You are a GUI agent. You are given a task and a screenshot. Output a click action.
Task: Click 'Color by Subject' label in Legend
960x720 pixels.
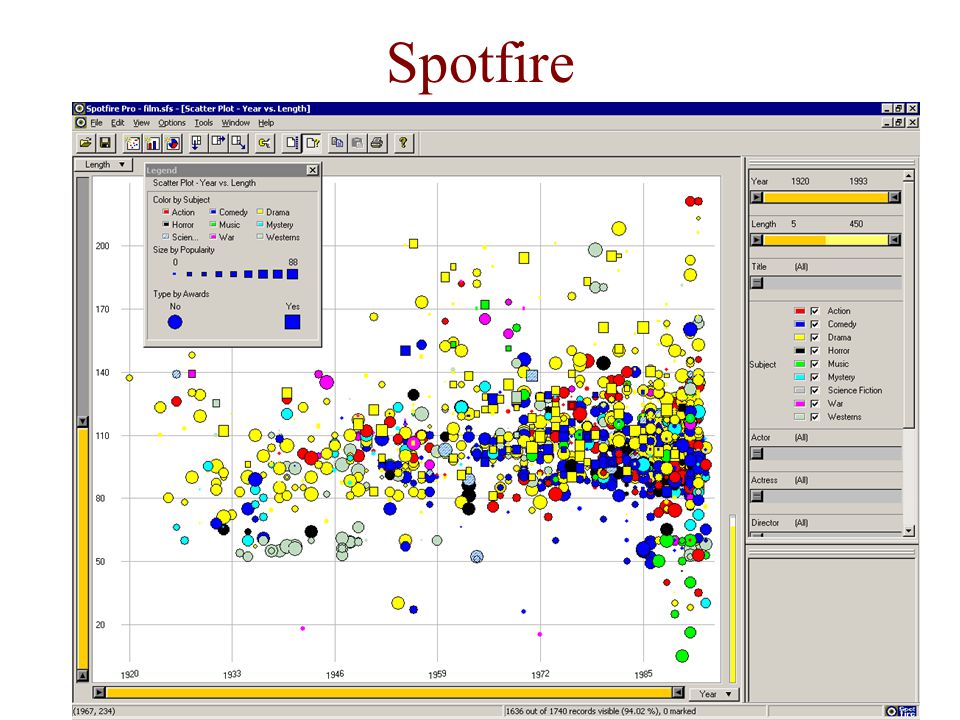pos(181,200)
